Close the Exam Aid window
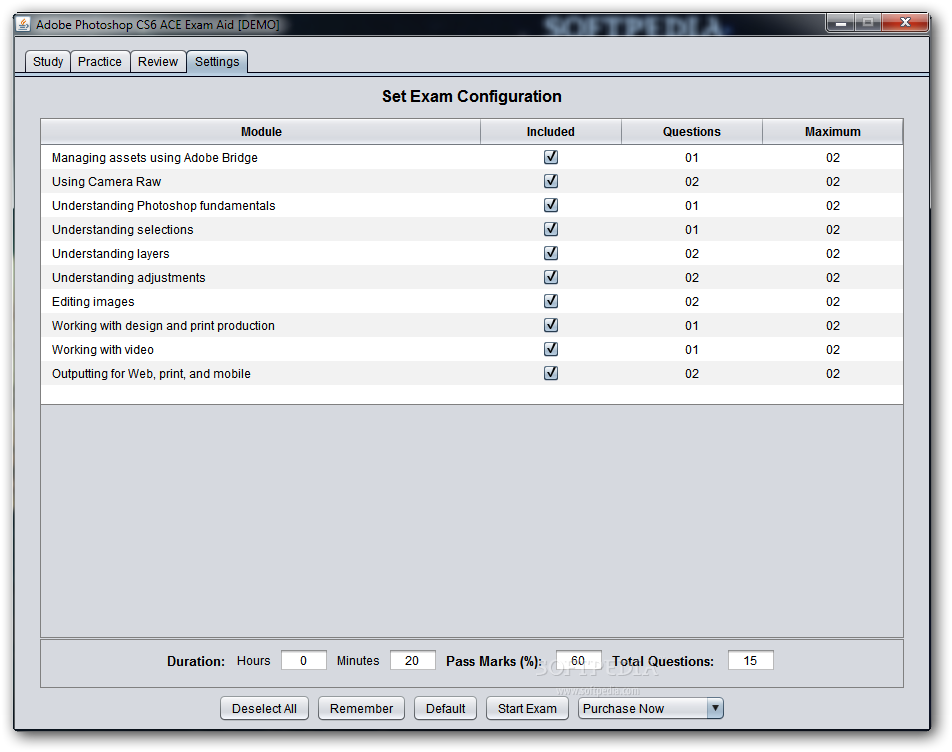This screenshot has width=952, height=752. tap(905, 23)
